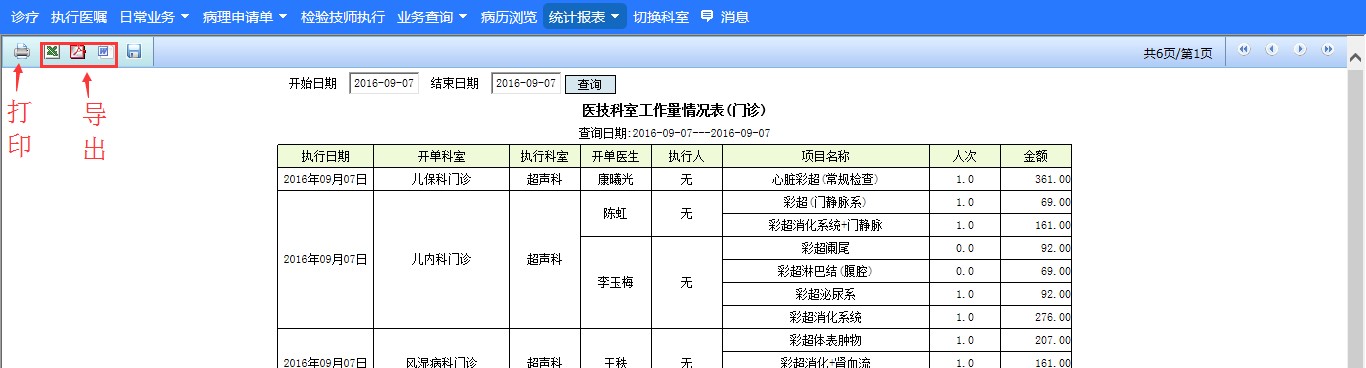Click the amount 276.00 cell

tap(1035, 317)
